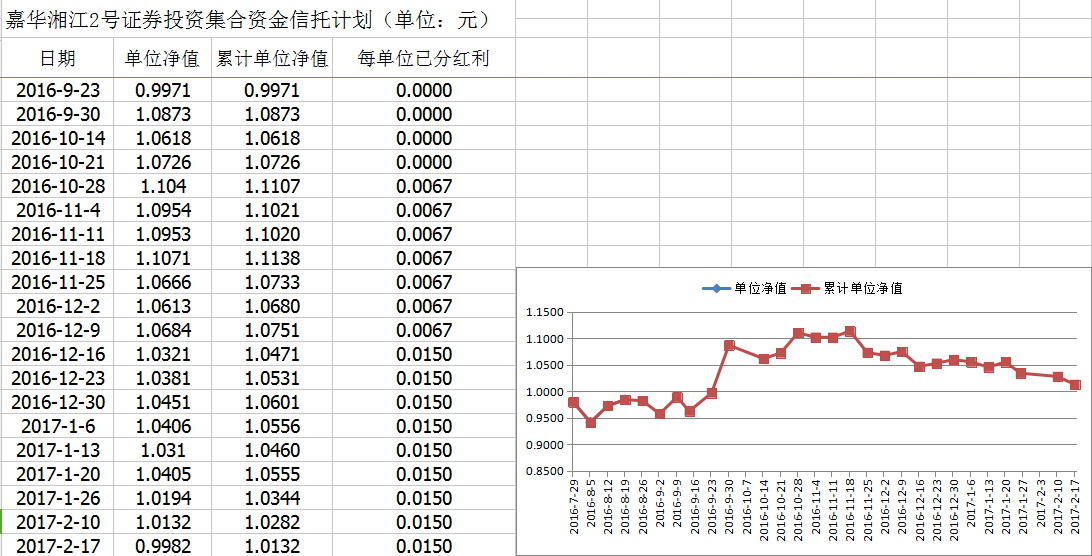Select the 2016-7-29 label on chart x-axis

point(574,507)
